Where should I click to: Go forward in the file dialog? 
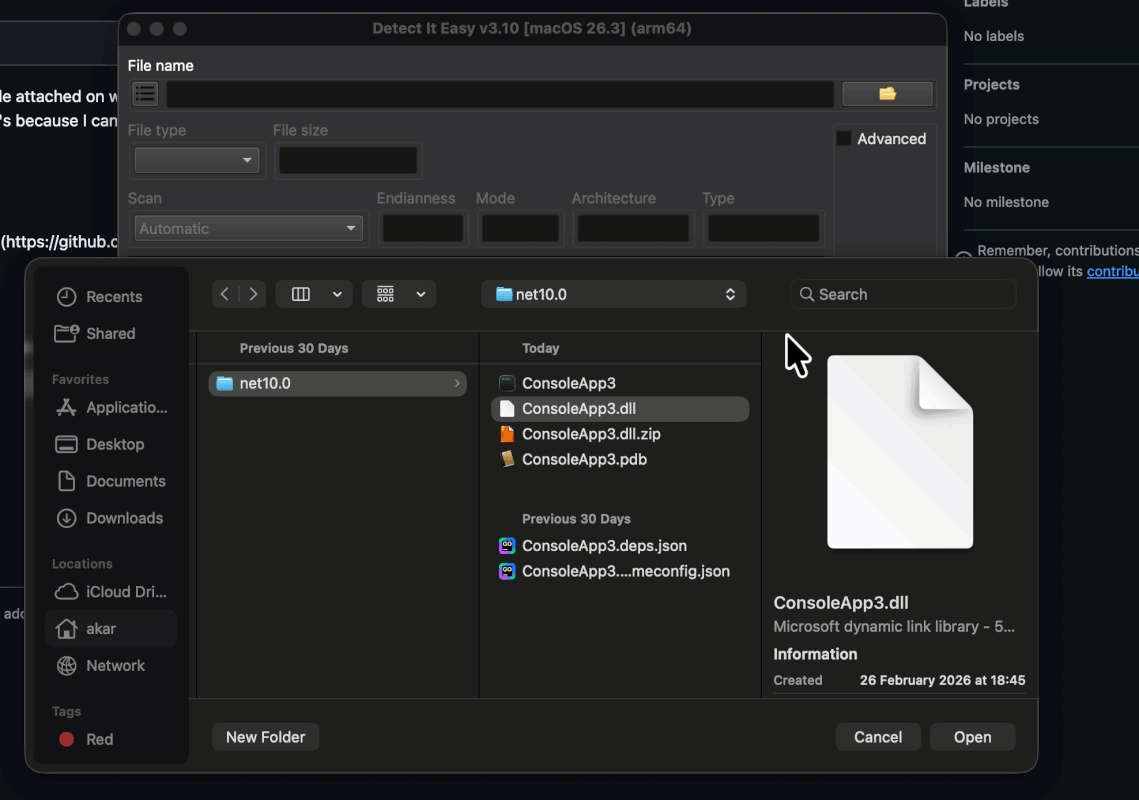253,294
